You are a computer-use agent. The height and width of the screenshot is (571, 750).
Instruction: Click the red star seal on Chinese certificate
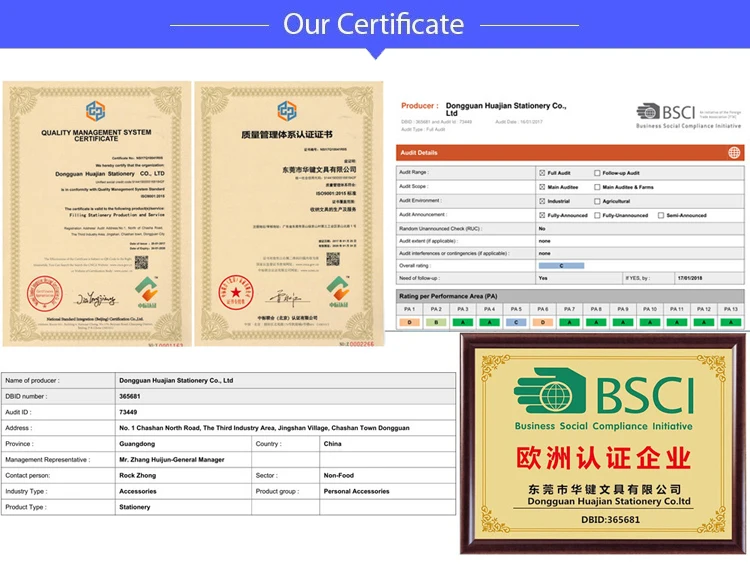coord(236,292)
